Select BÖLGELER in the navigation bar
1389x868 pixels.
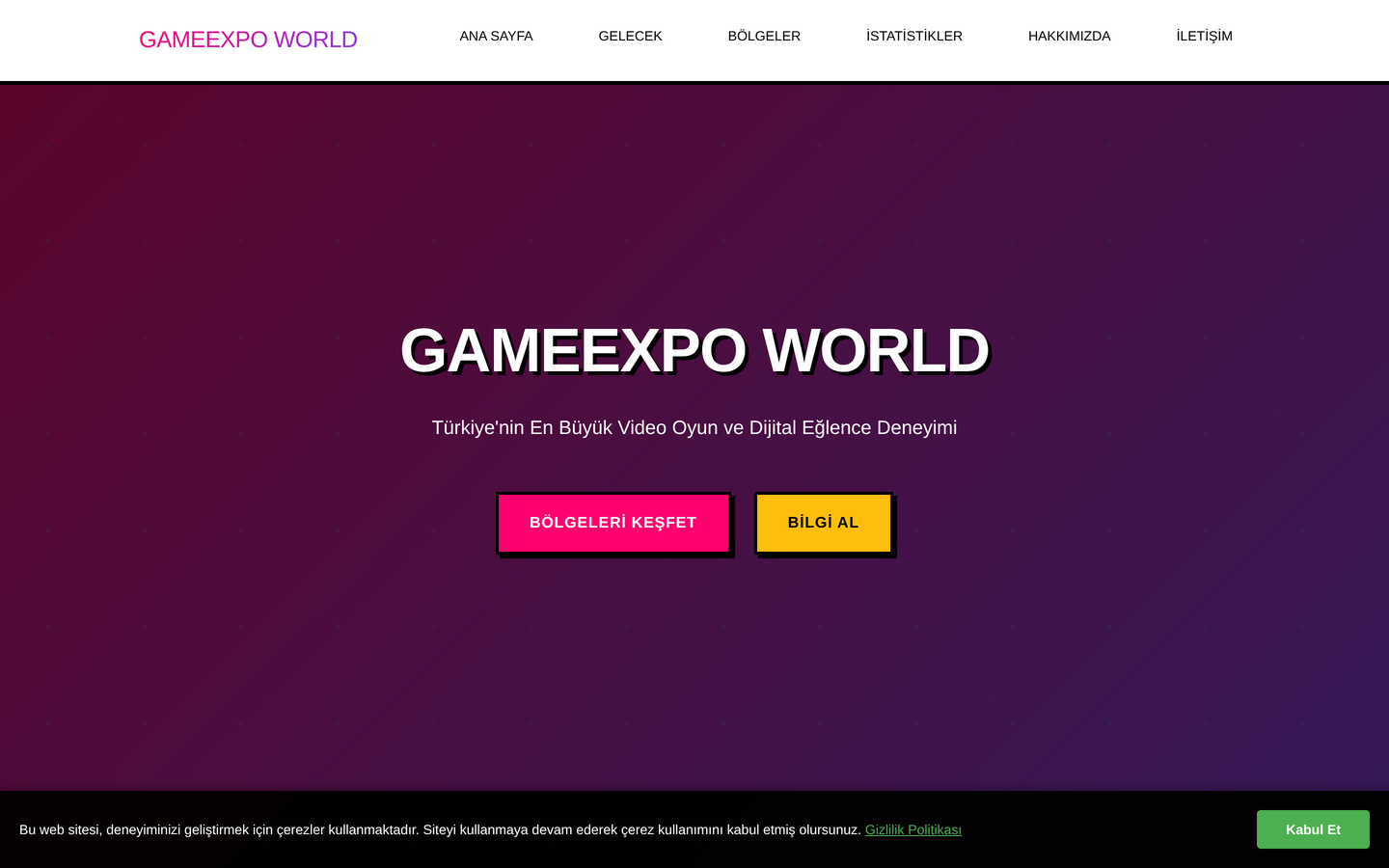coord(764,36)
